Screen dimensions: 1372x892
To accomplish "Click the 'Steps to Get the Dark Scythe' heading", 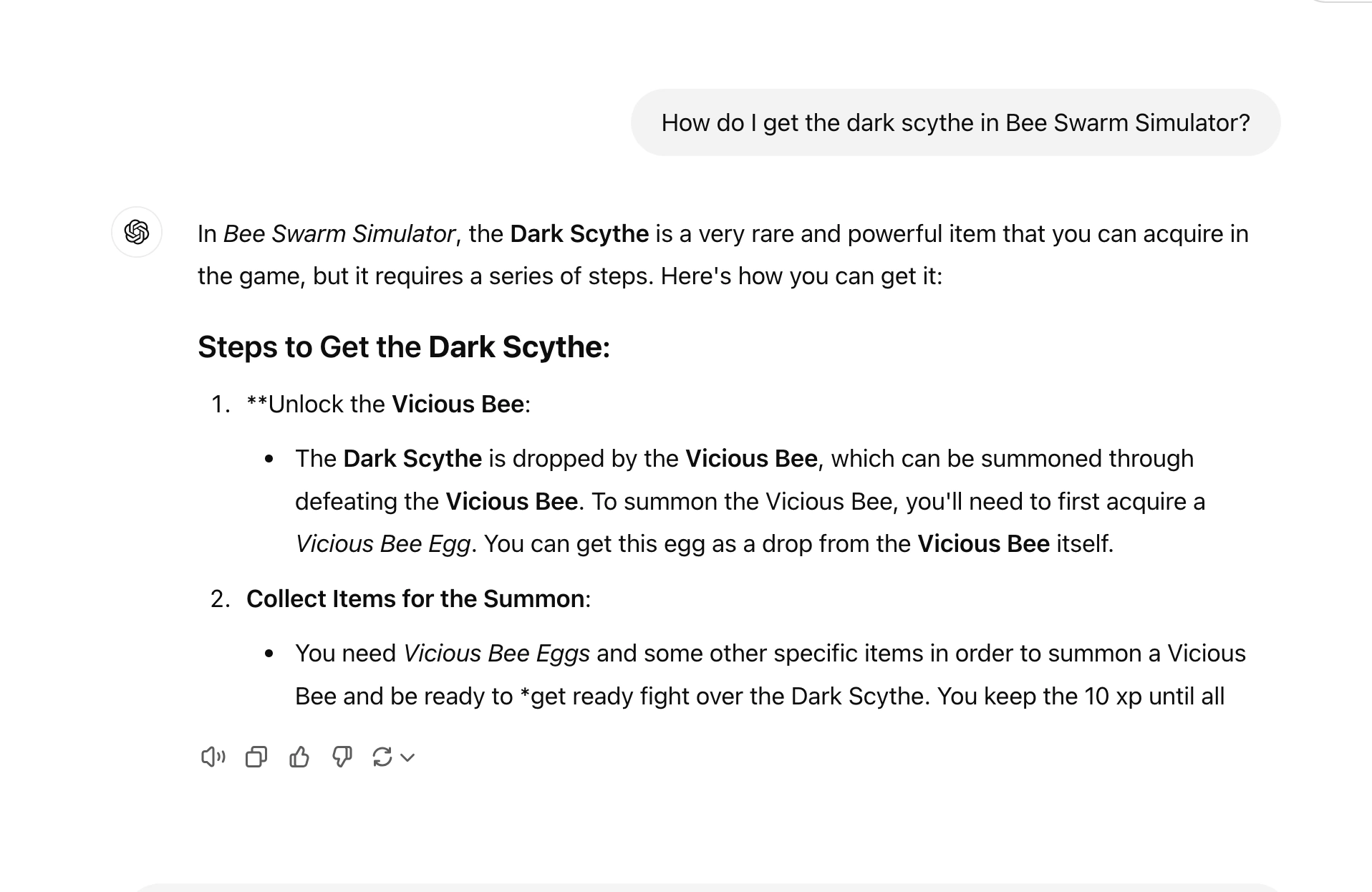I will point(405,346).
